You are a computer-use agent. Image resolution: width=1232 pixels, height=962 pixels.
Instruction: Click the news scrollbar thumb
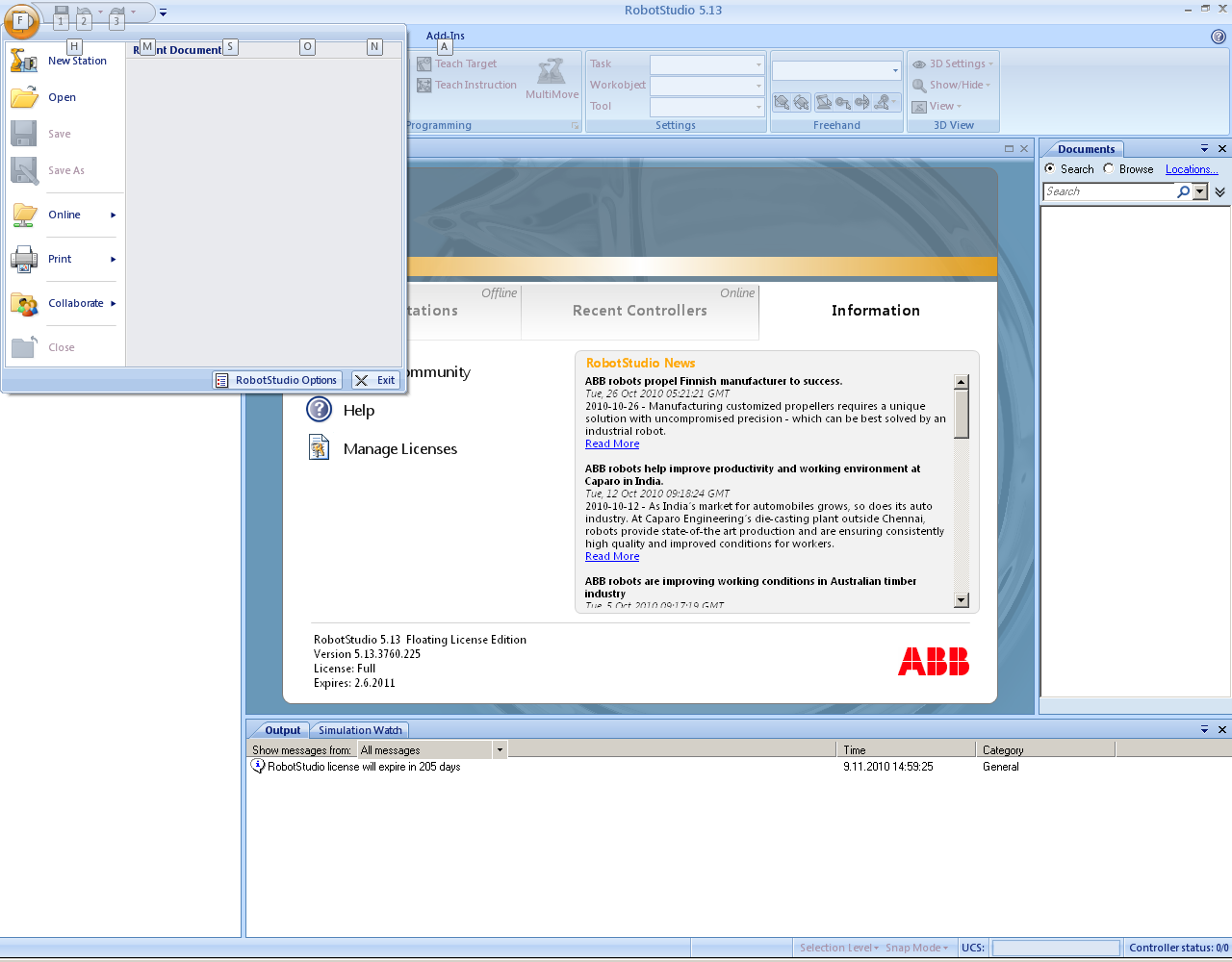pos(961,414)
